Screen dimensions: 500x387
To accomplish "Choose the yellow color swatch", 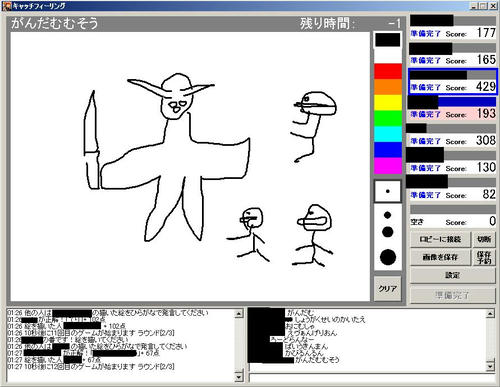I will (x=388, y=103).
